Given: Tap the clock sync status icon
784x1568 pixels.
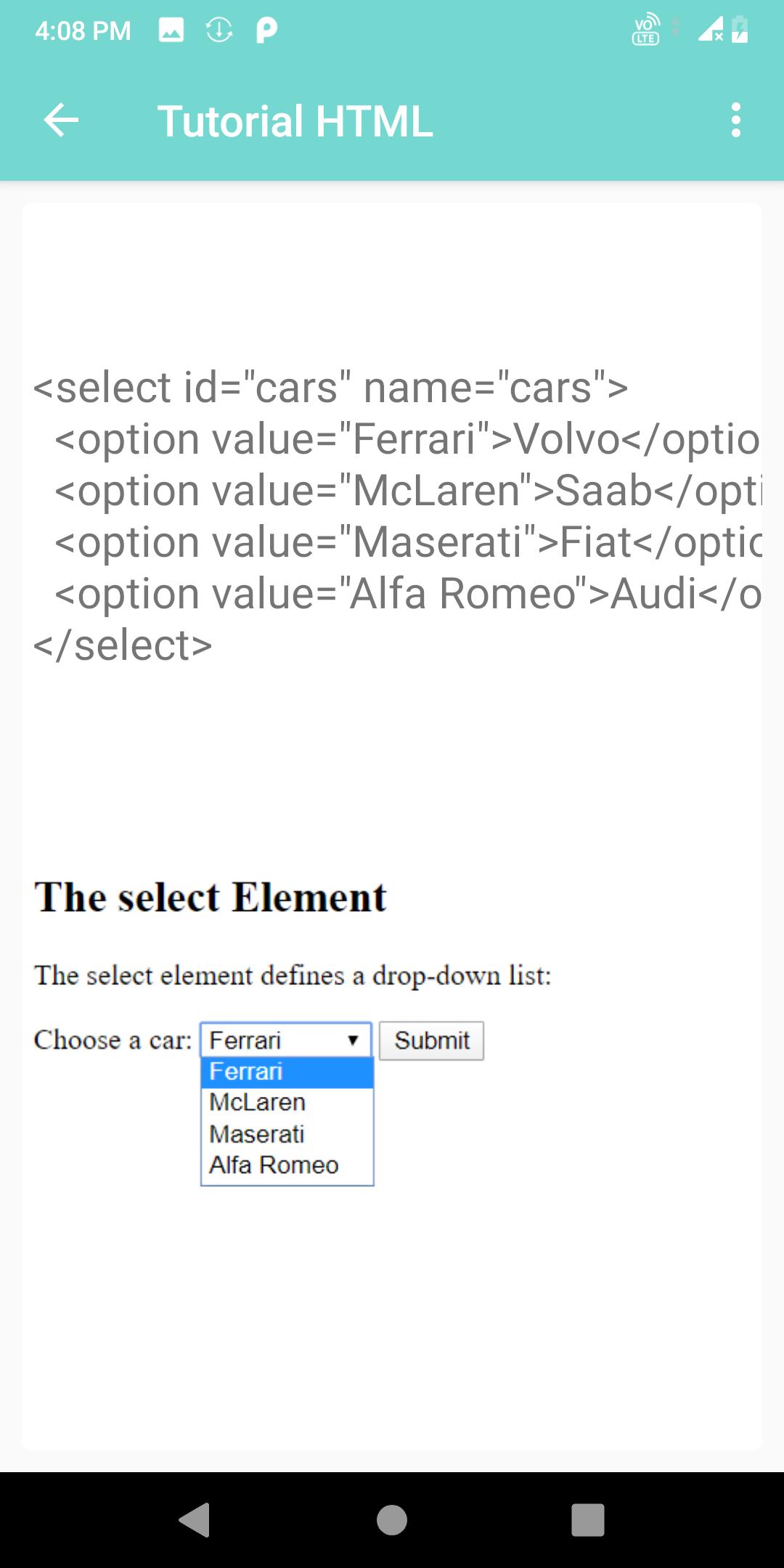Looking at the screenshot, I should click(219, 30).
